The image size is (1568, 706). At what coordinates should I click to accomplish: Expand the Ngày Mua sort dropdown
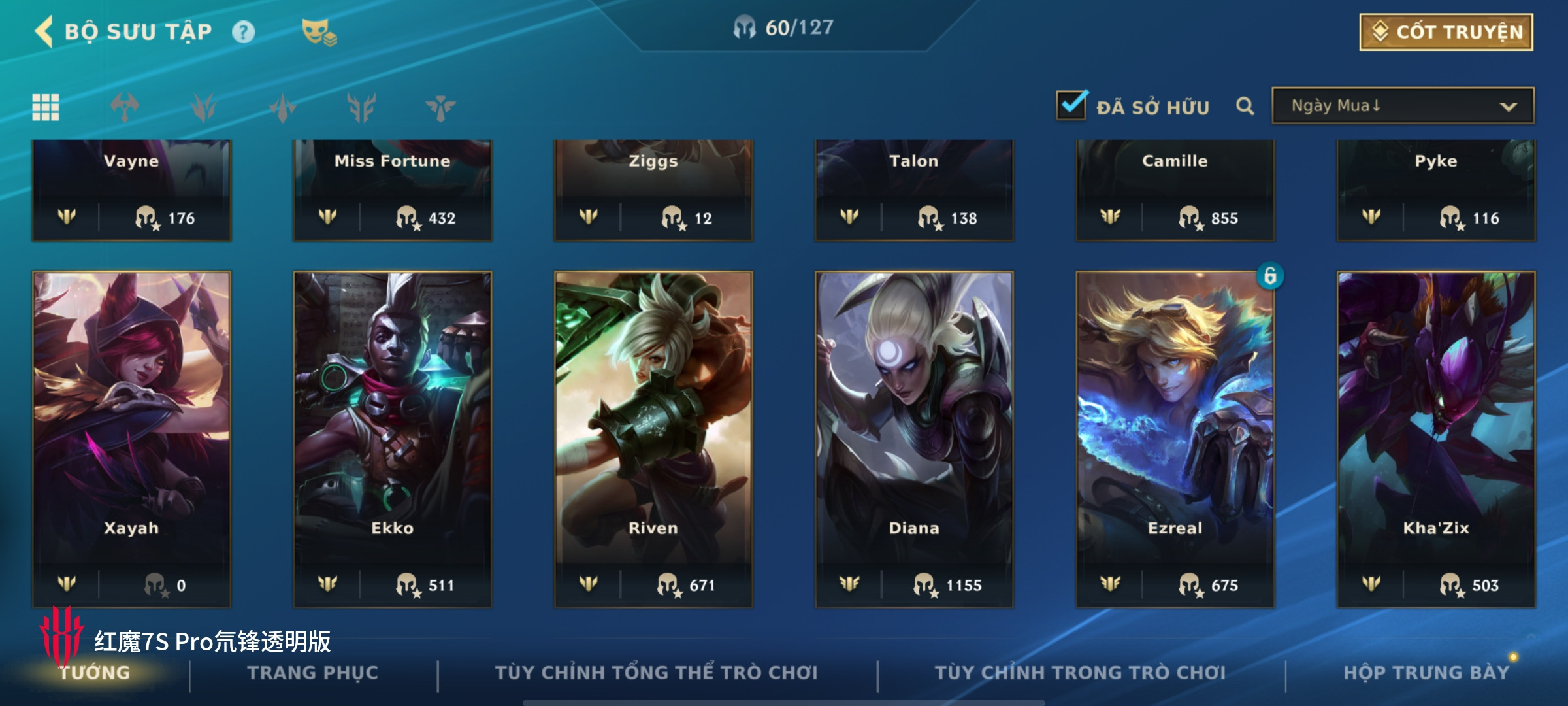[1403, 106]
